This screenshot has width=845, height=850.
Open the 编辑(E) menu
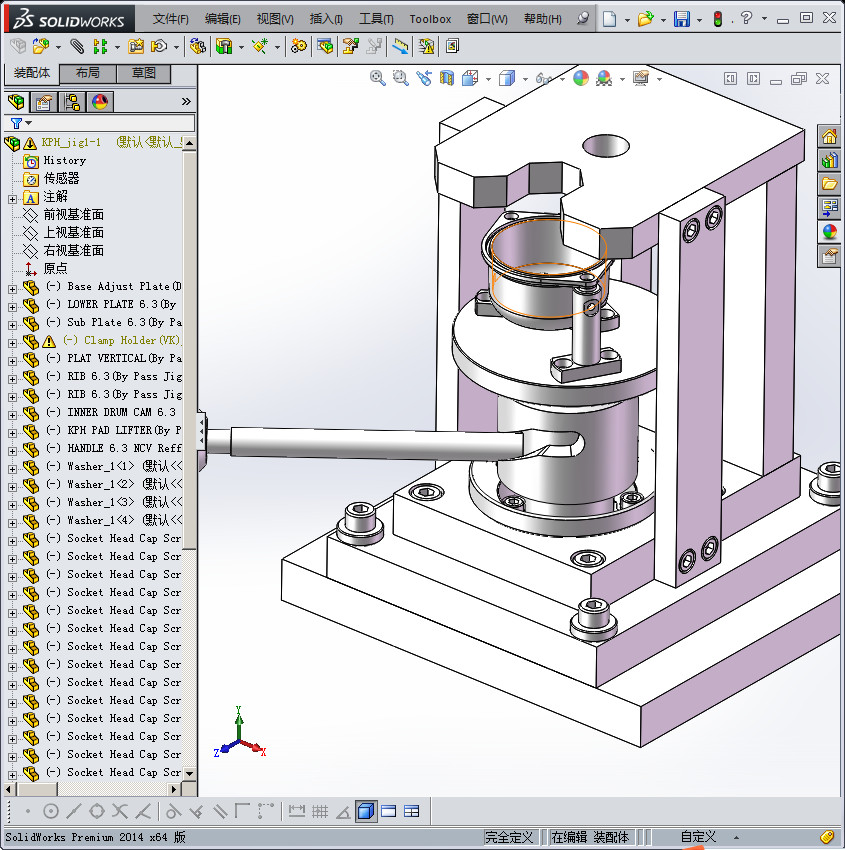(222, 19)
